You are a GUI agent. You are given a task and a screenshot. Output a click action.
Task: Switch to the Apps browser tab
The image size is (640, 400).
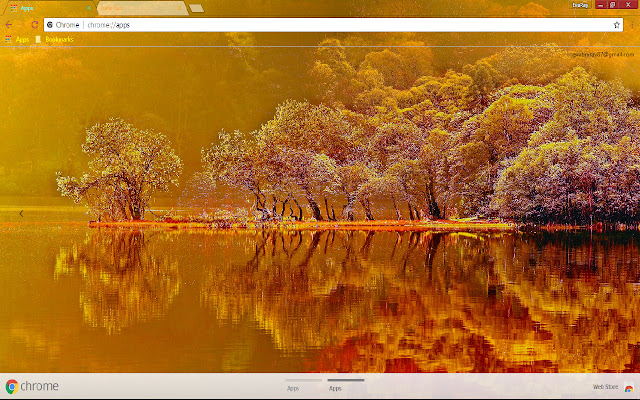49,8
